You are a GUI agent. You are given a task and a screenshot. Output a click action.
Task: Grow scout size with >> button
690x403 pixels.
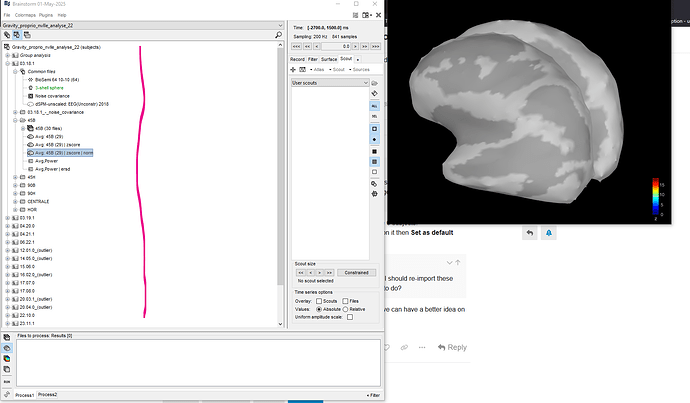pos(329,273)
